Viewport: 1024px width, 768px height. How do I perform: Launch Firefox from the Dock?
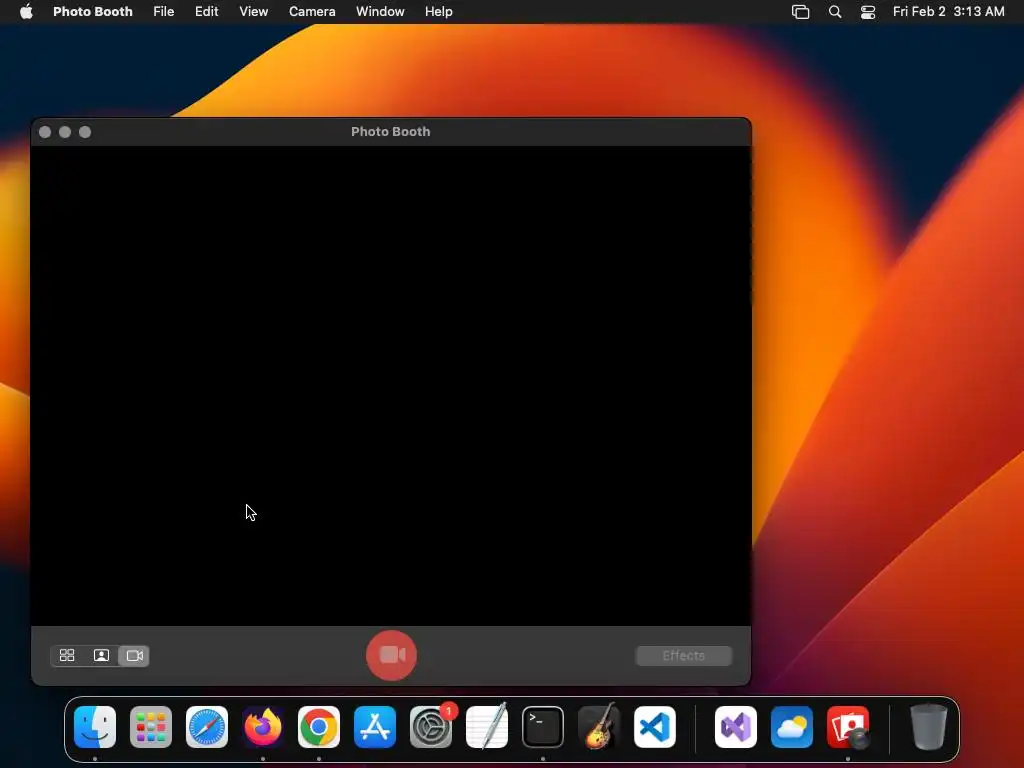263,727
